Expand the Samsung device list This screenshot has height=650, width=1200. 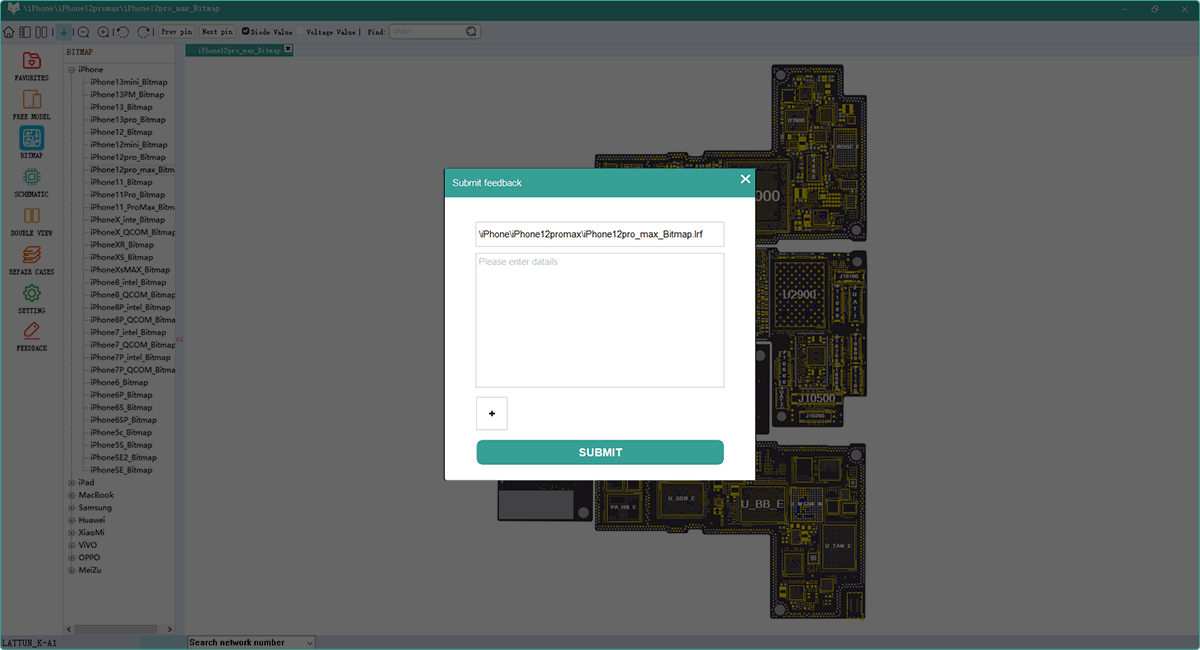[70, 507]
